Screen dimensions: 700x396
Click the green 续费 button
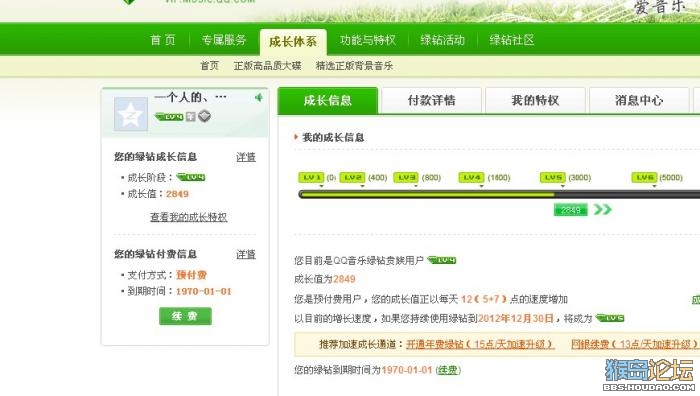(x=185, y=316)
